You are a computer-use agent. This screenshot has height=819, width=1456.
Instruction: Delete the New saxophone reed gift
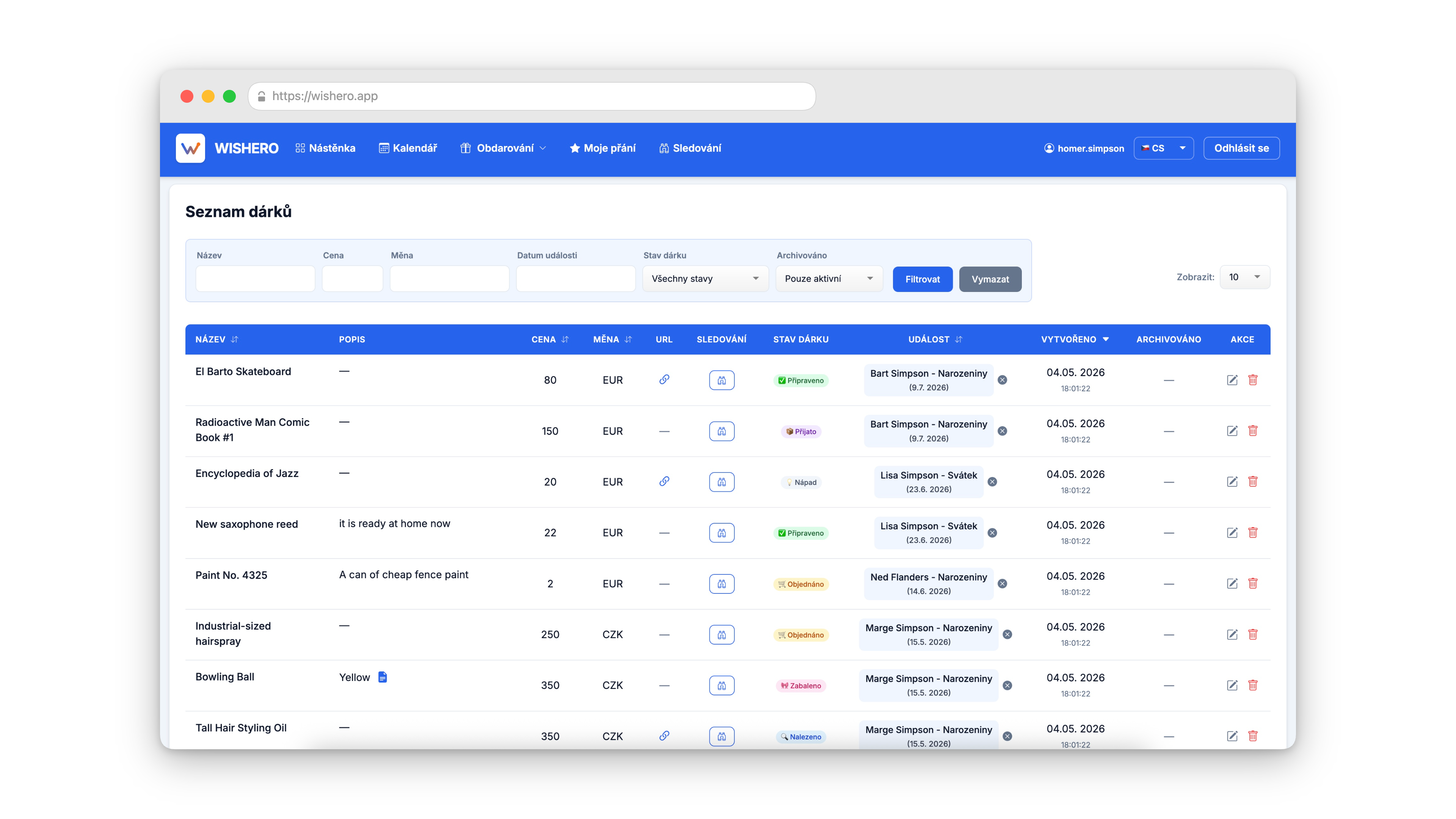1252,532
